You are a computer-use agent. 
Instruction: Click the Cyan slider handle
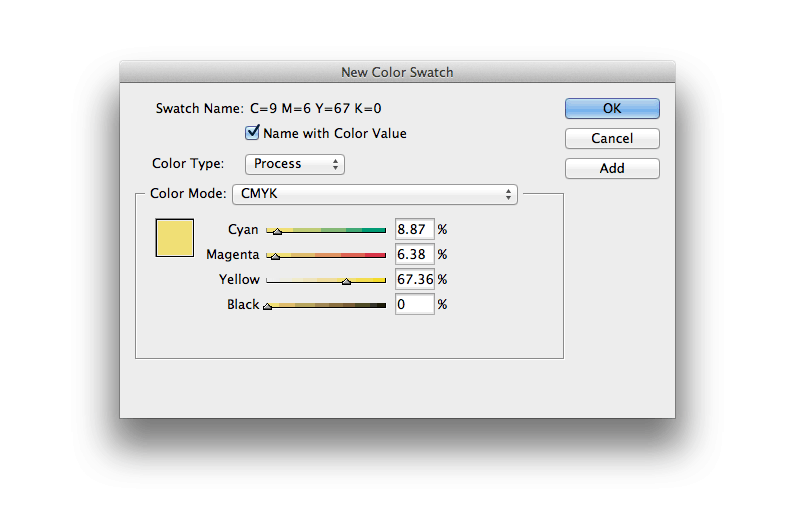click(x=277, y=232)
